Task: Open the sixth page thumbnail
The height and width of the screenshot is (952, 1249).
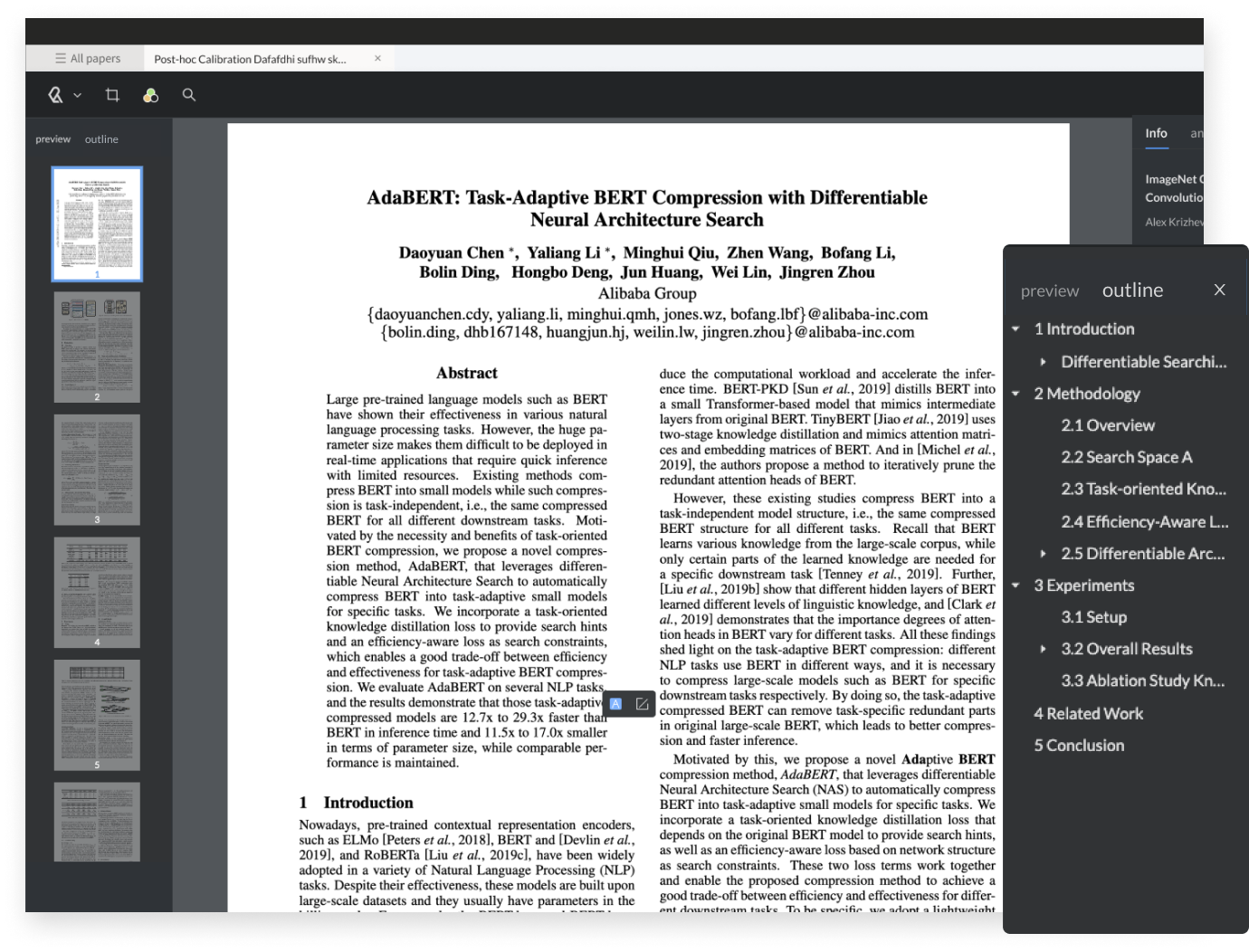Action: (x=97, y=822)
